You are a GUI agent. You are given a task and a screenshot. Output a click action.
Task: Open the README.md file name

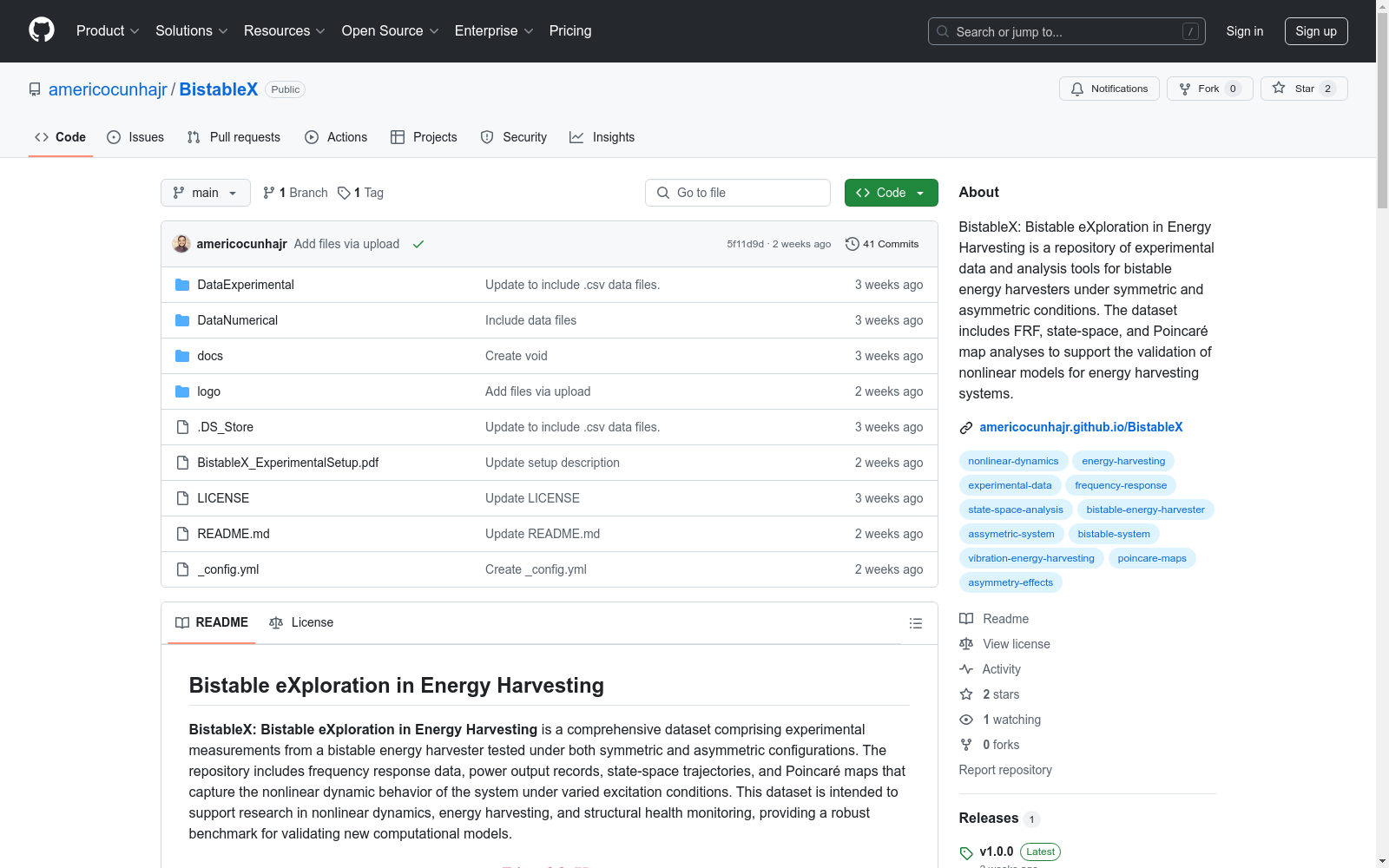(234, 534)
